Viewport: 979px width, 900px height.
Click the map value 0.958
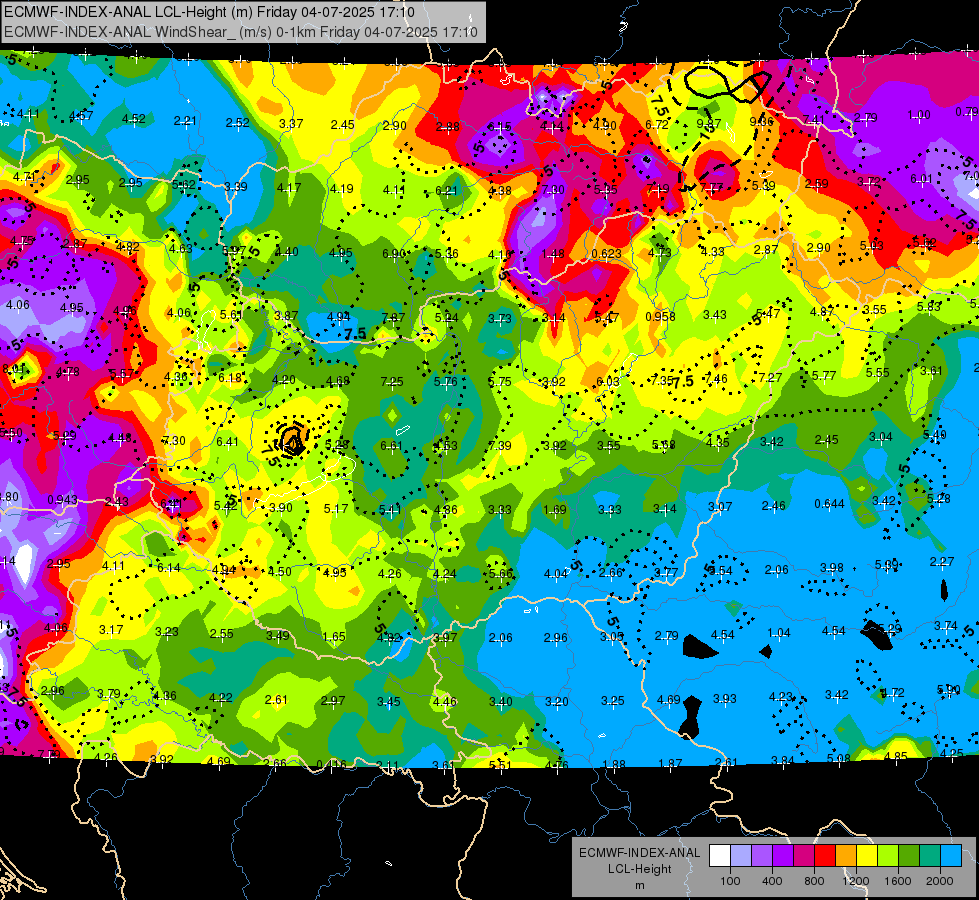[x=661, y=317]
